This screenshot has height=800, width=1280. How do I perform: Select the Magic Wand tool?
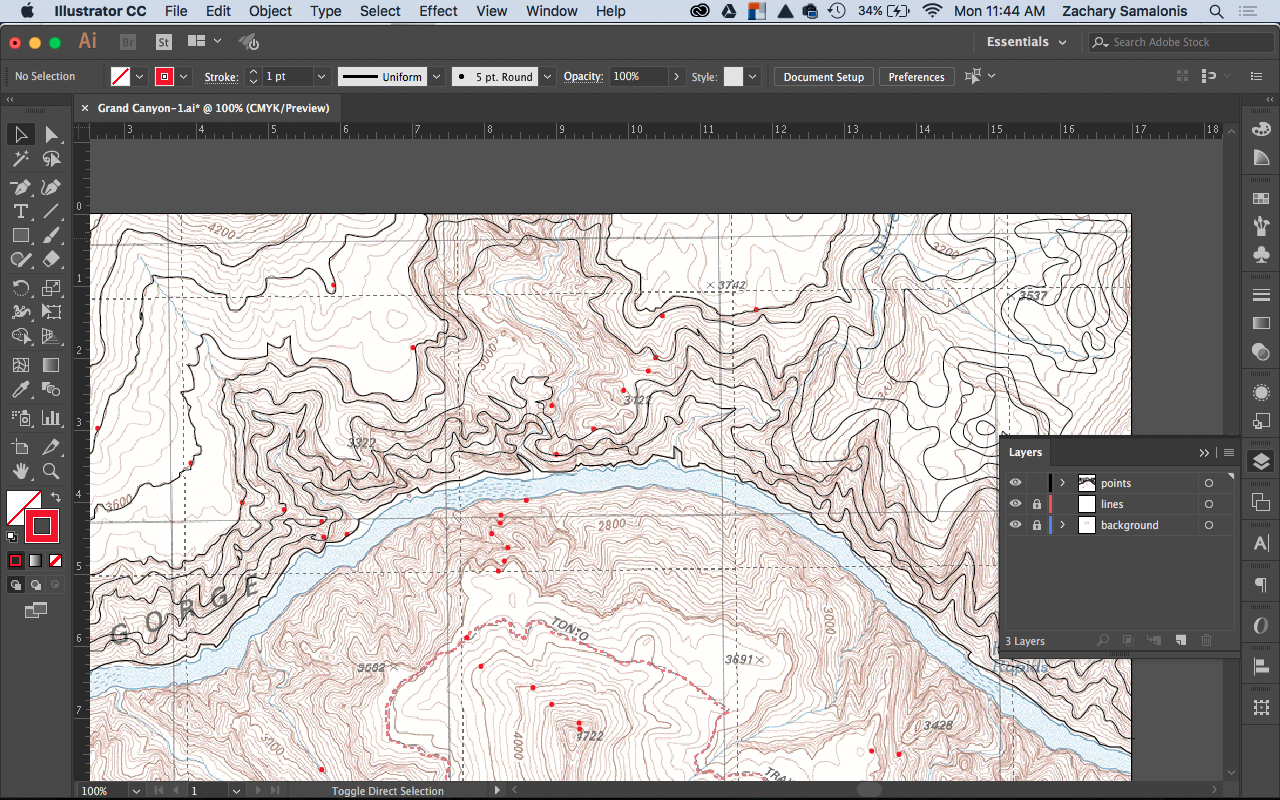[20, 159]
